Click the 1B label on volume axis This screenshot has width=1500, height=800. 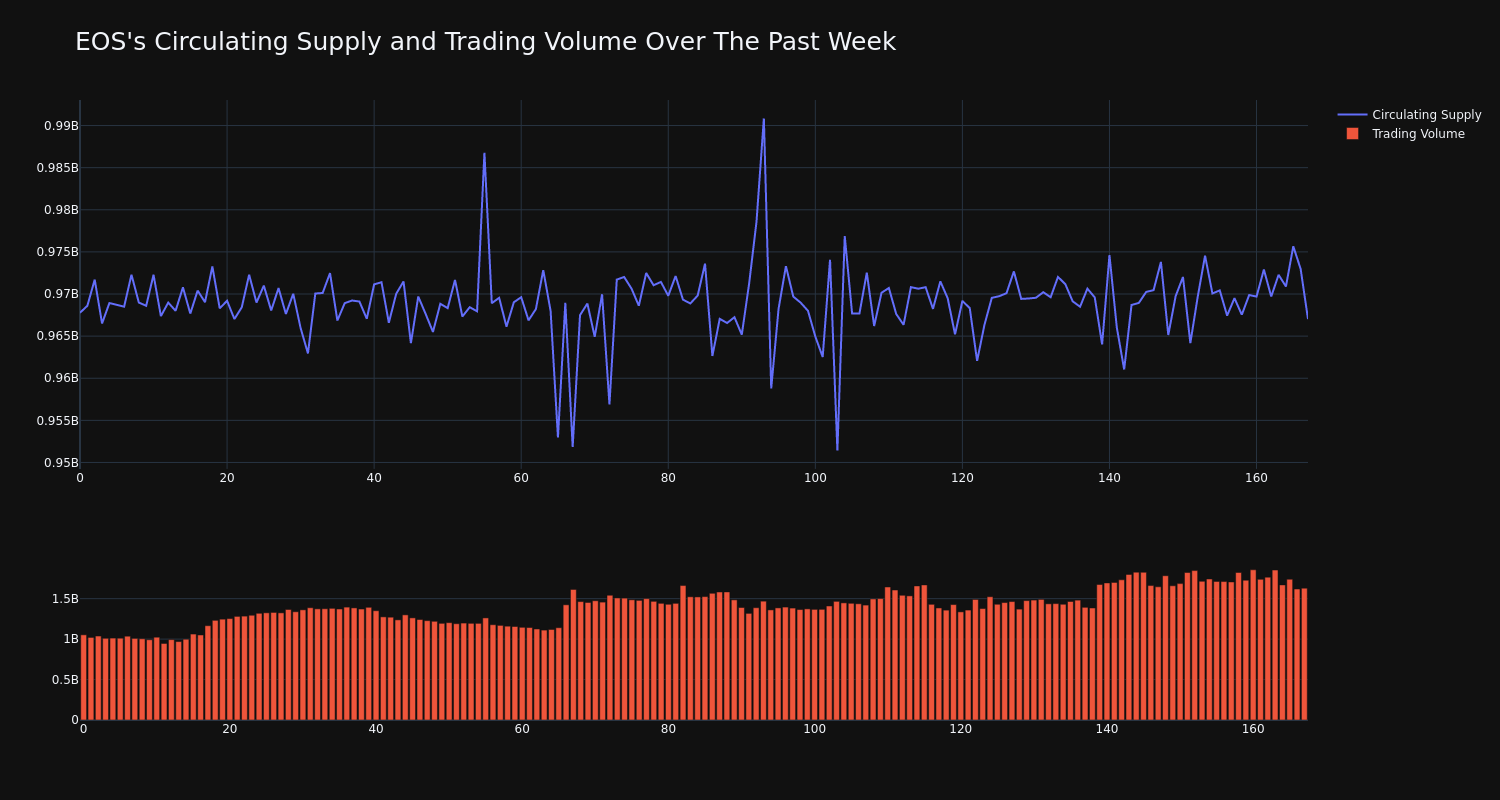(71, 639)
